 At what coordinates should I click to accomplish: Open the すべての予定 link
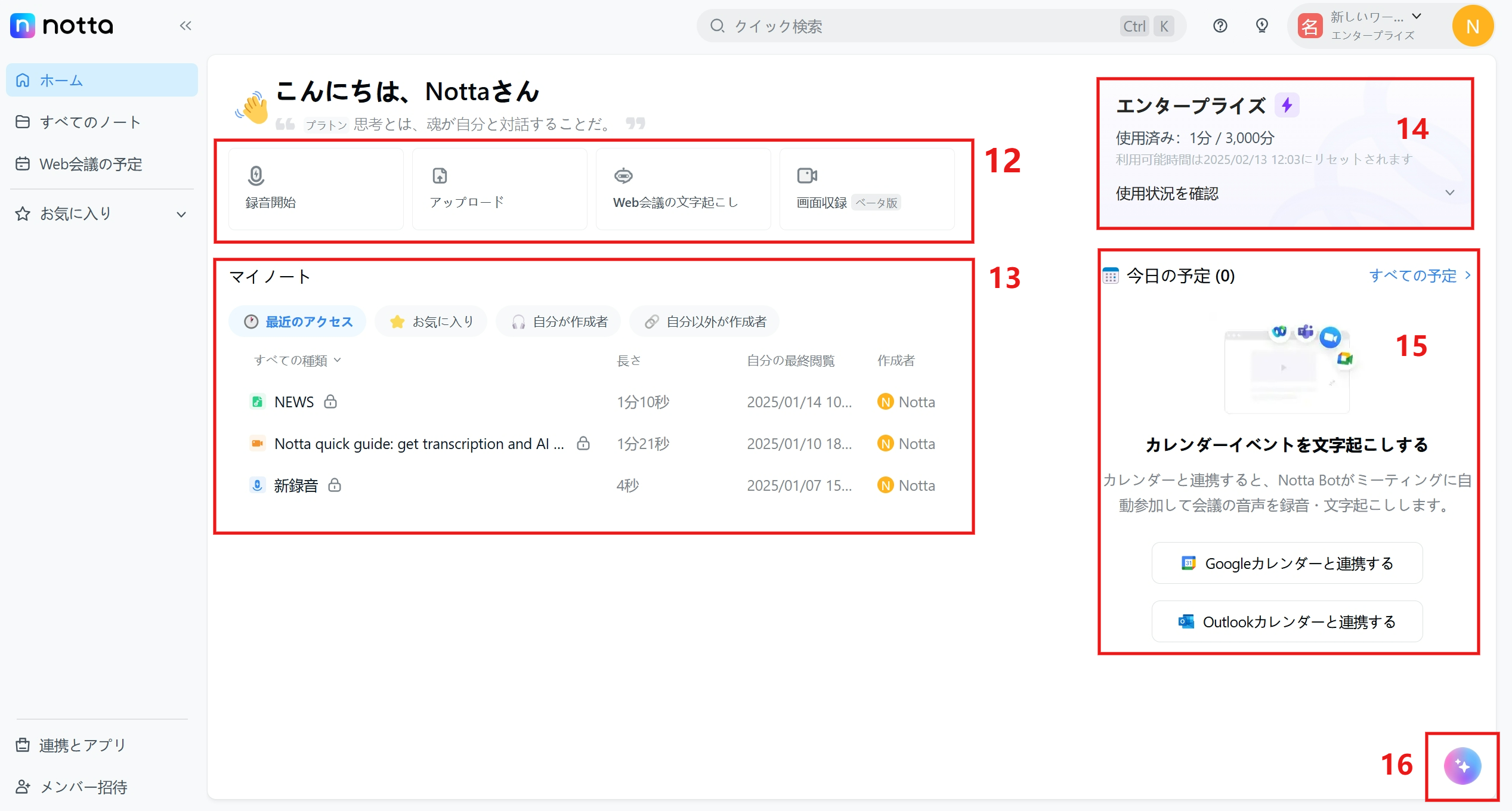[x=1420, y=276]
